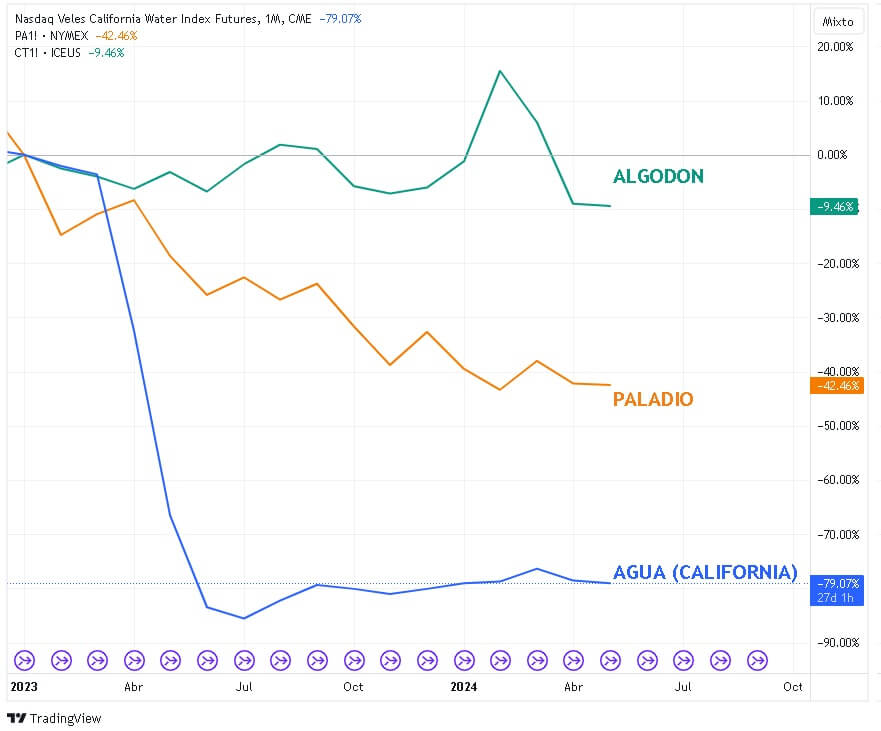This screenshot has height=731, width=881.
Task: Click the green -9.46% price label
Action: pos(836,207)
